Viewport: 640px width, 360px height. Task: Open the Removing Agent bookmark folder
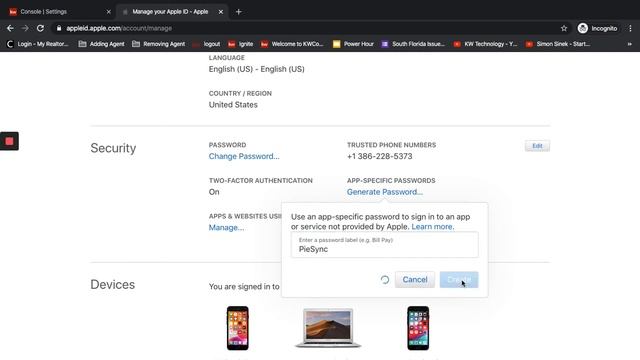(159, 44)
